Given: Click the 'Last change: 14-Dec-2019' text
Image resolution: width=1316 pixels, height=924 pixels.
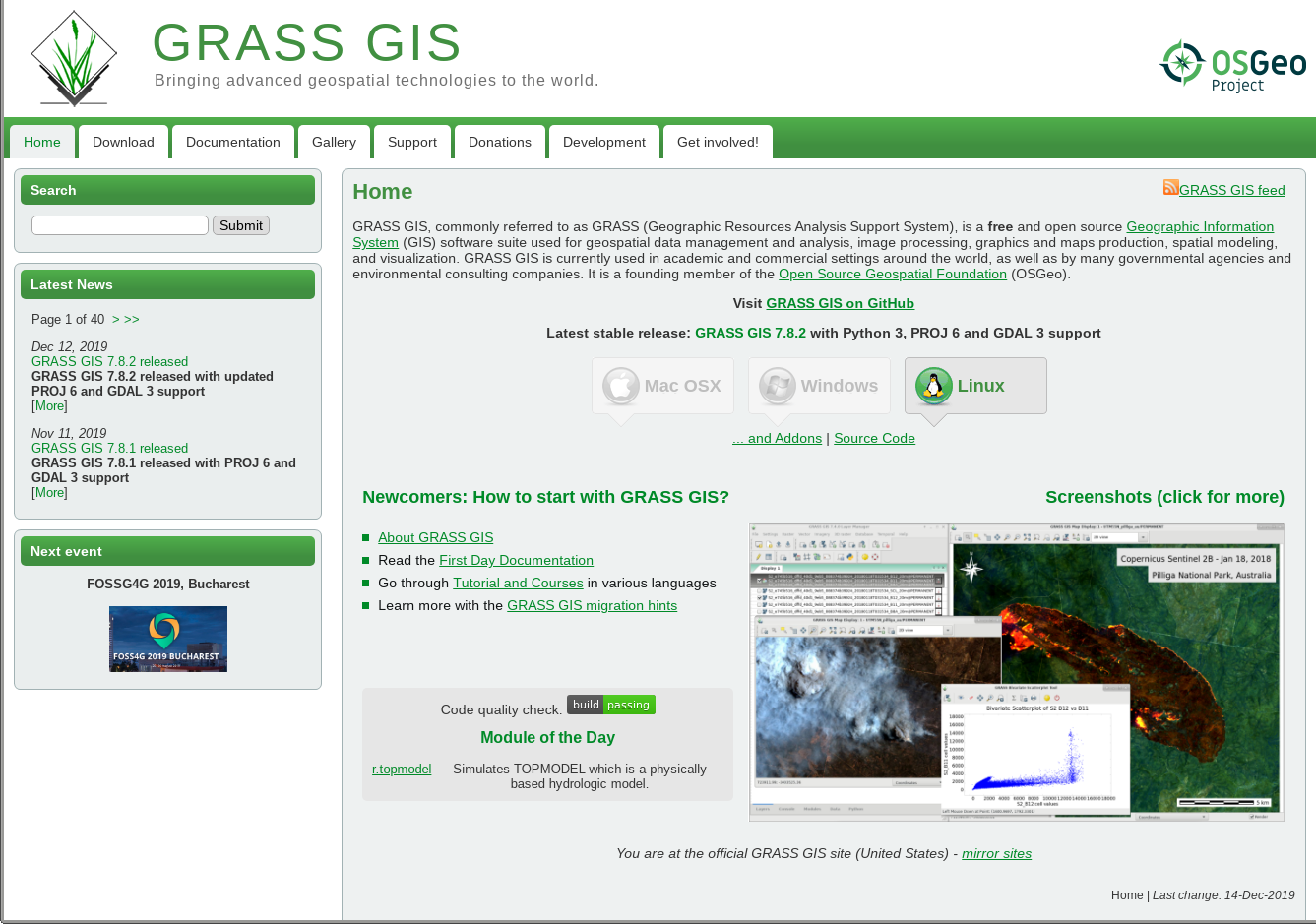Looking at the screenshot, I should click(x=1223, y=895).
